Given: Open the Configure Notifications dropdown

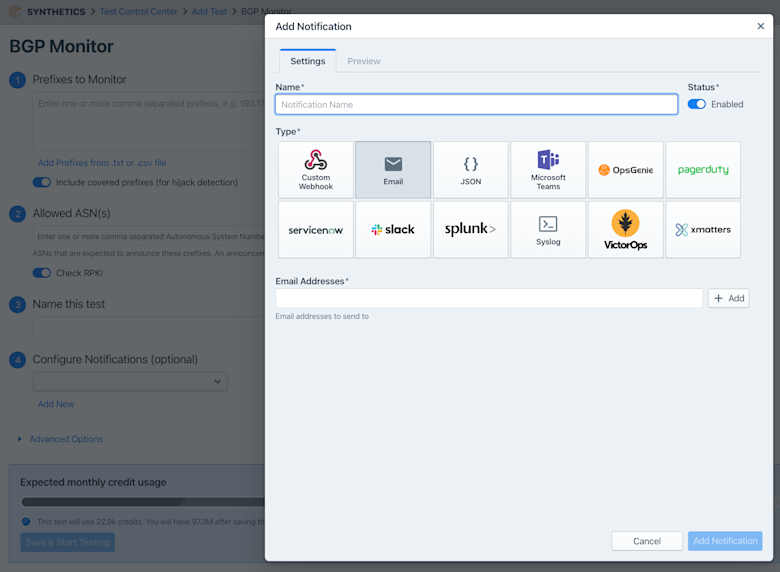Looking at the screenshot, I should pos(130,381).
